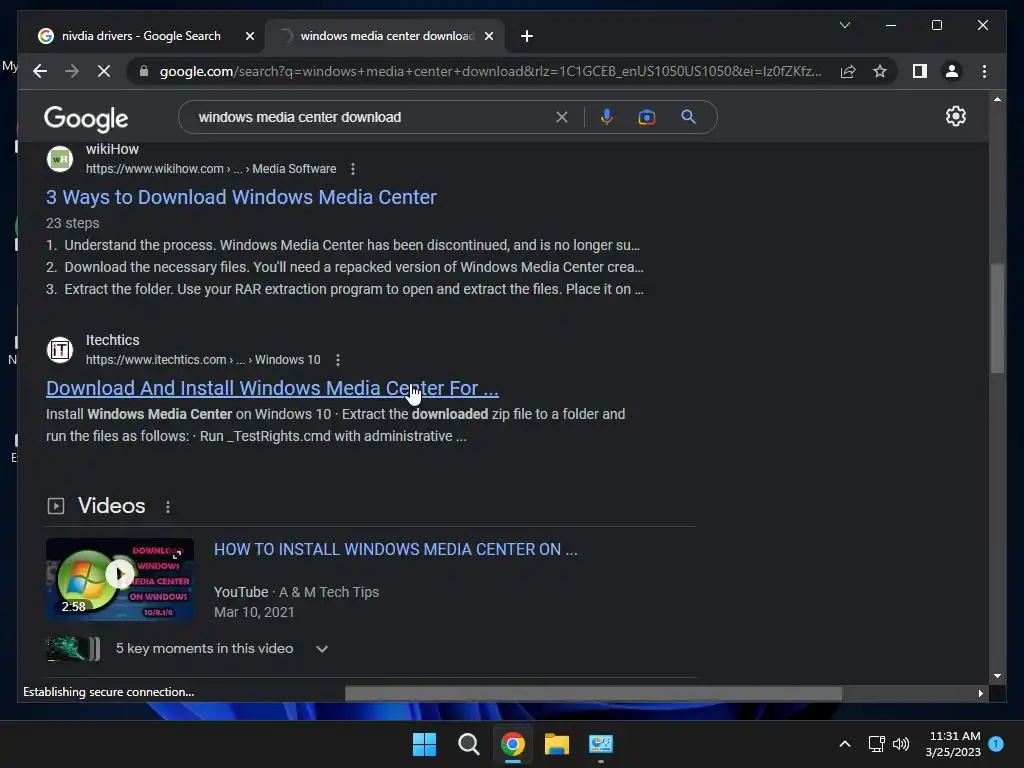Click the 'YouTube · A & M Tech Tips' text
1024x768 pixels.
296,592
